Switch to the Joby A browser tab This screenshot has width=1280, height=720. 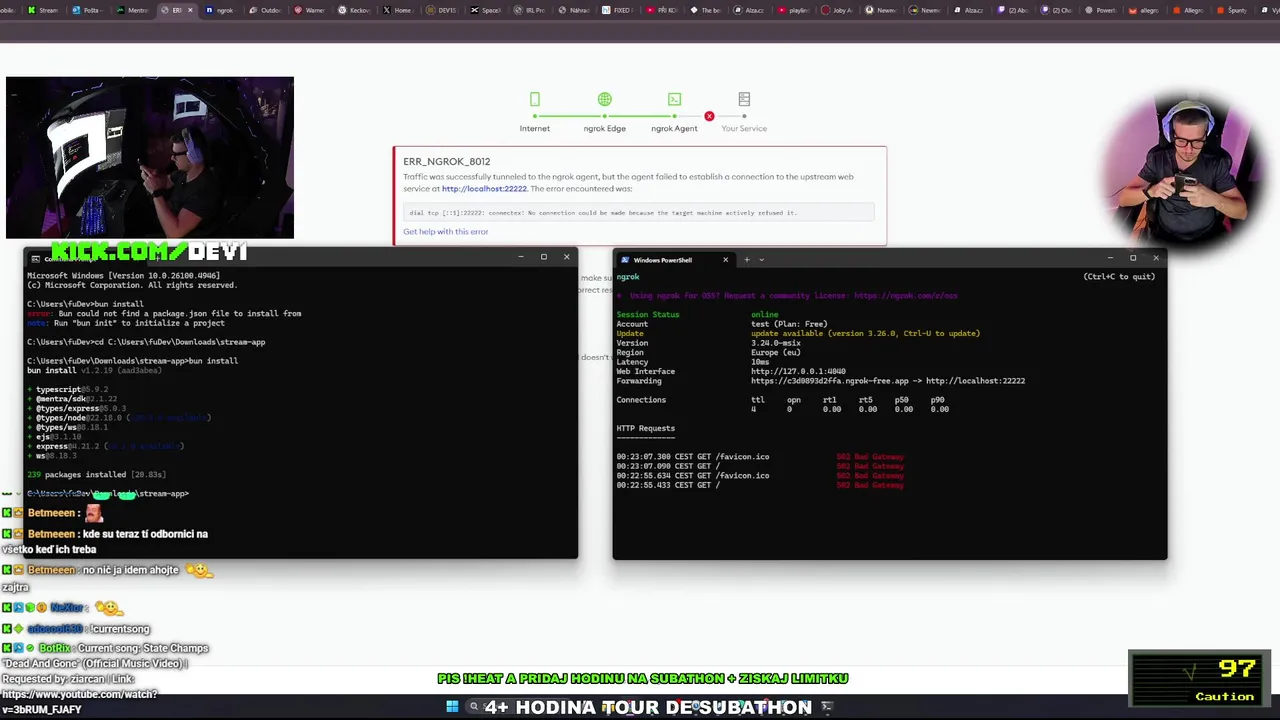840,10
